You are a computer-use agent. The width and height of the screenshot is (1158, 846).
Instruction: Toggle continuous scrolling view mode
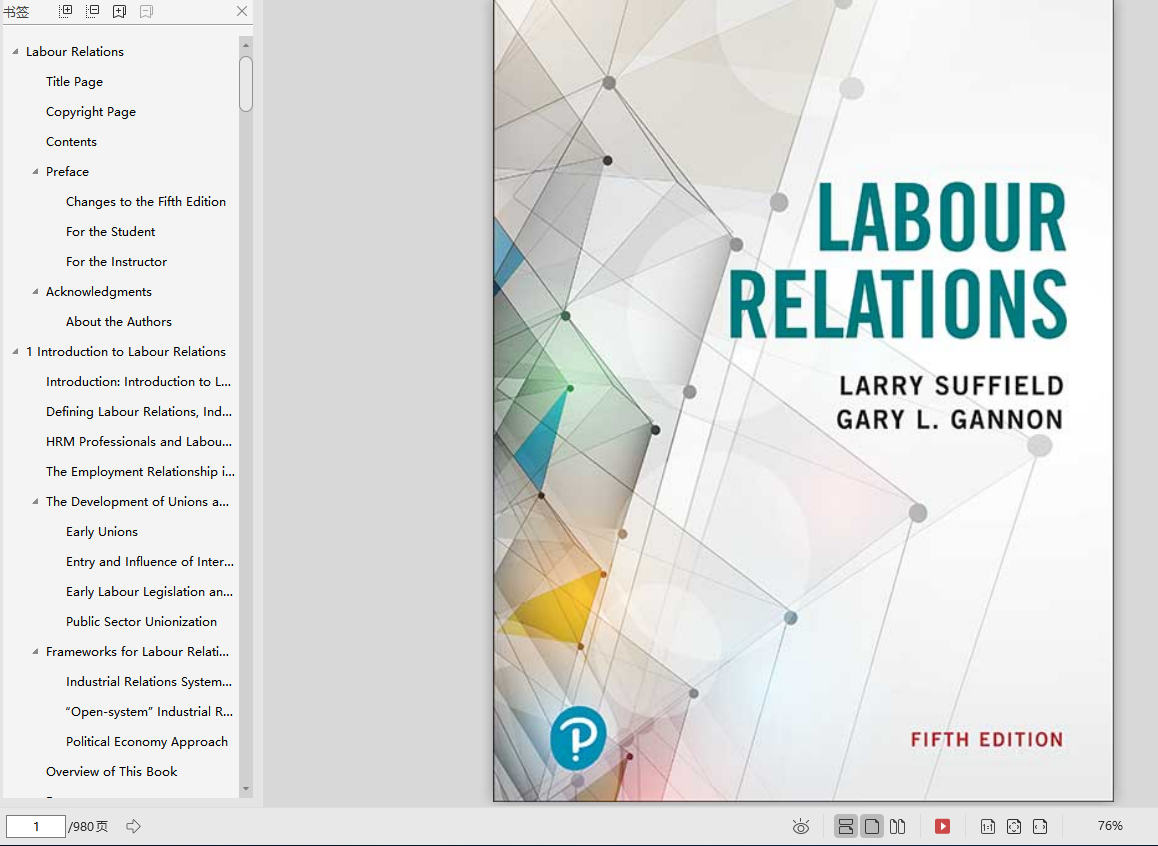click(x=846, y=826)
